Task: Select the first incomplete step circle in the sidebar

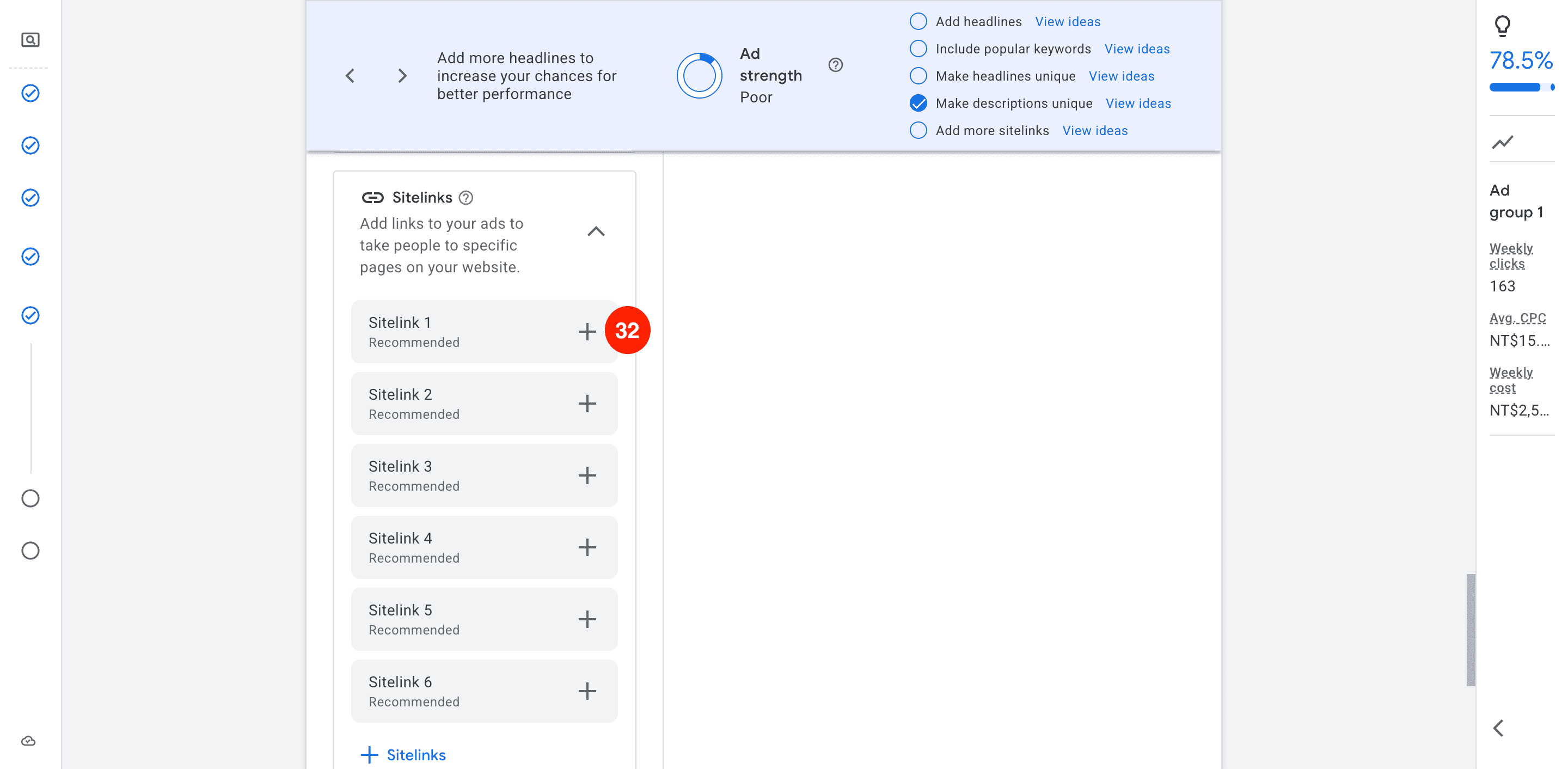Action: click(30, 499)
